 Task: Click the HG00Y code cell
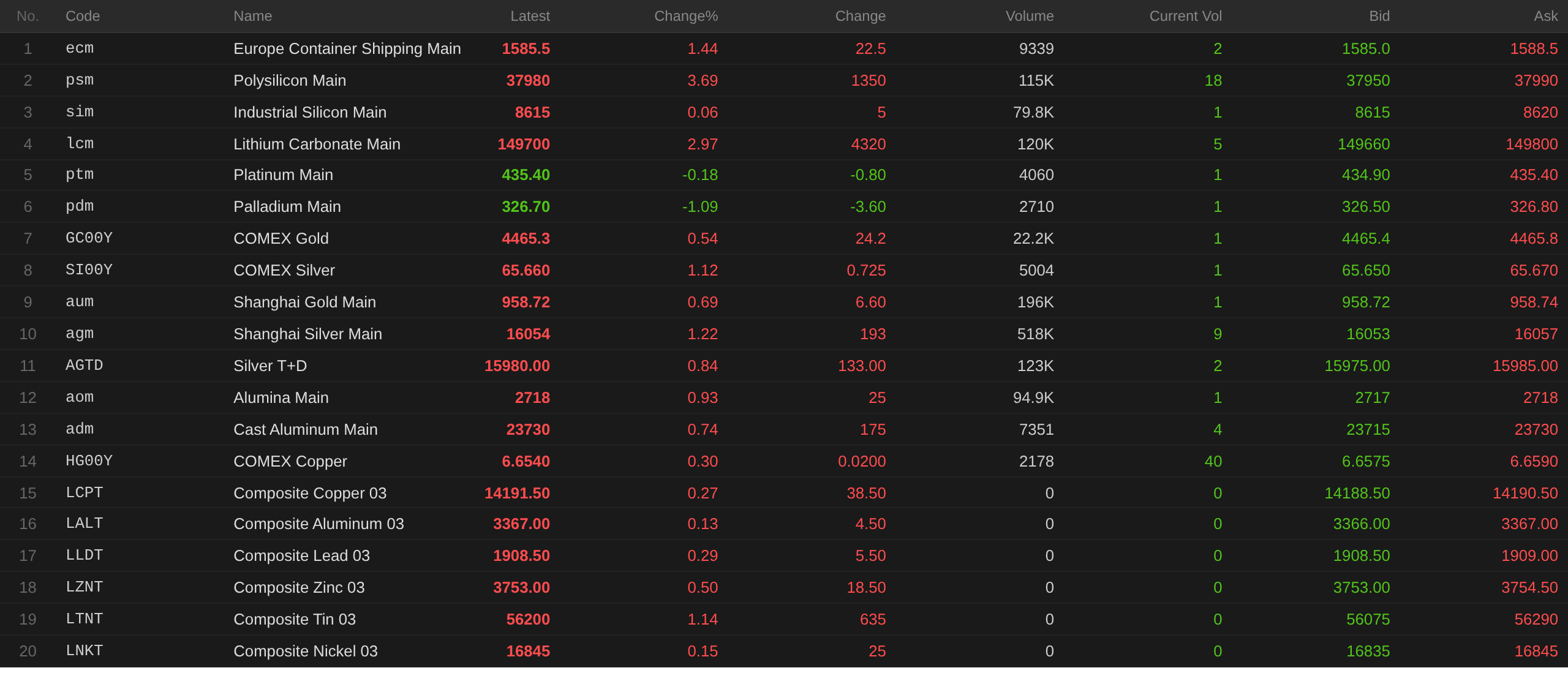(89, 461)
